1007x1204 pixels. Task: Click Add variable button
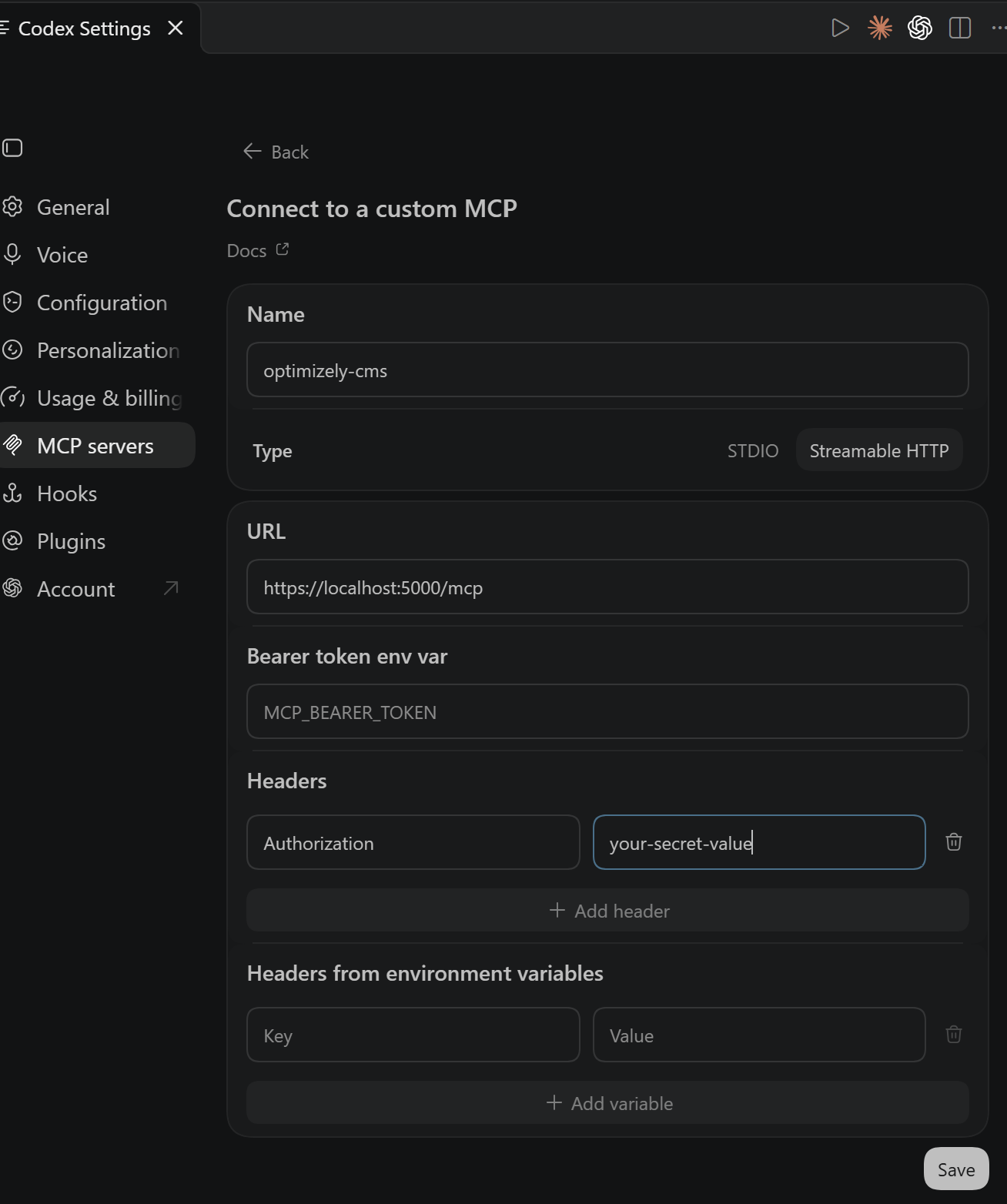pyautogui.click(x=607, y=1103)
